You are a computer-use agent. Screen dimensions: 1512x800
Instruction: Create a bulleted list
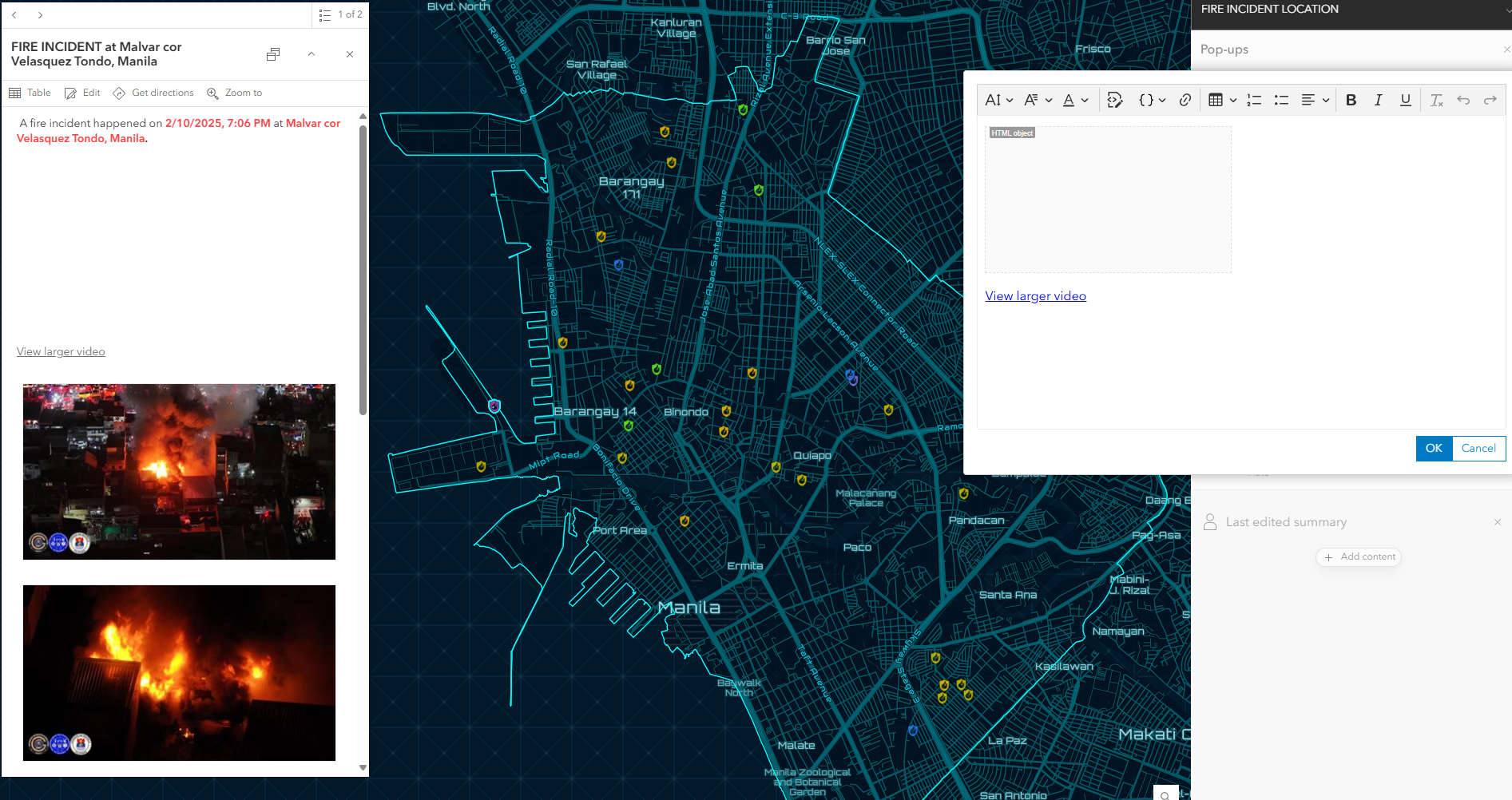[x=1281, y=100]
